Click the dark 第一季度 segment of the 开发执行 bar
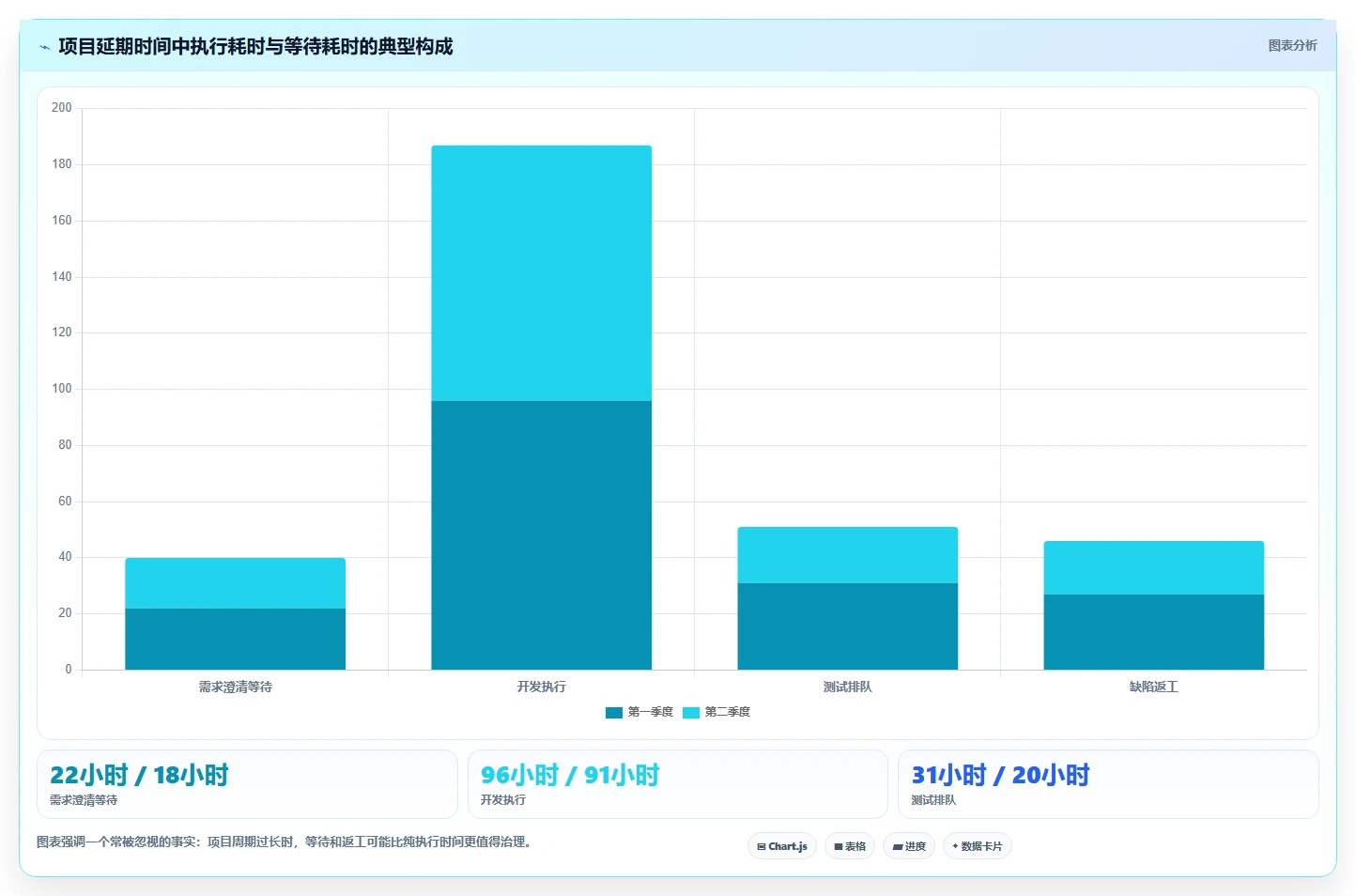Screen dimensions: 1356x896 coord(542,535)
